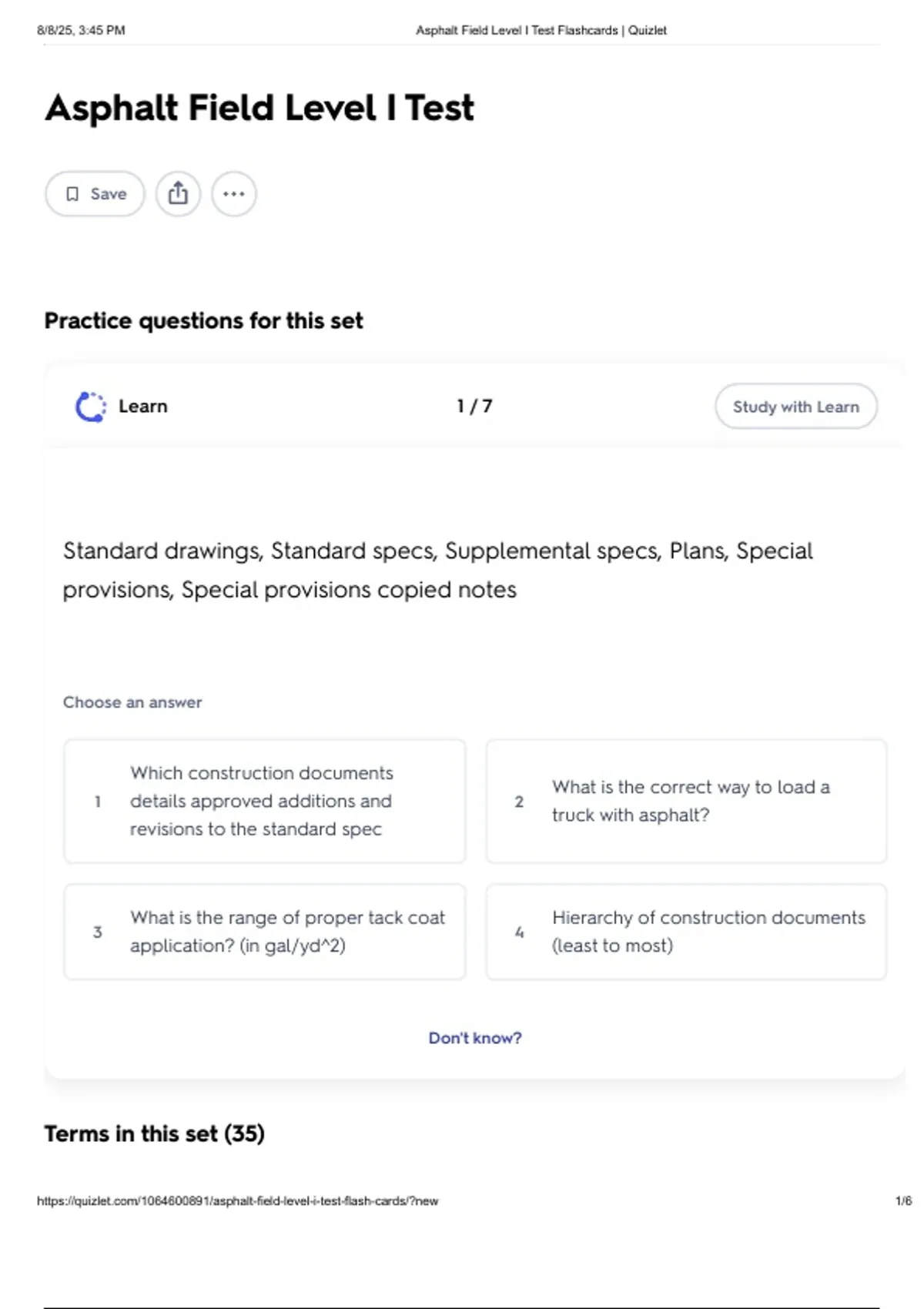Click the quizlet.com URL in footer
This screenshot has width=924, height=1309.
237,1200
